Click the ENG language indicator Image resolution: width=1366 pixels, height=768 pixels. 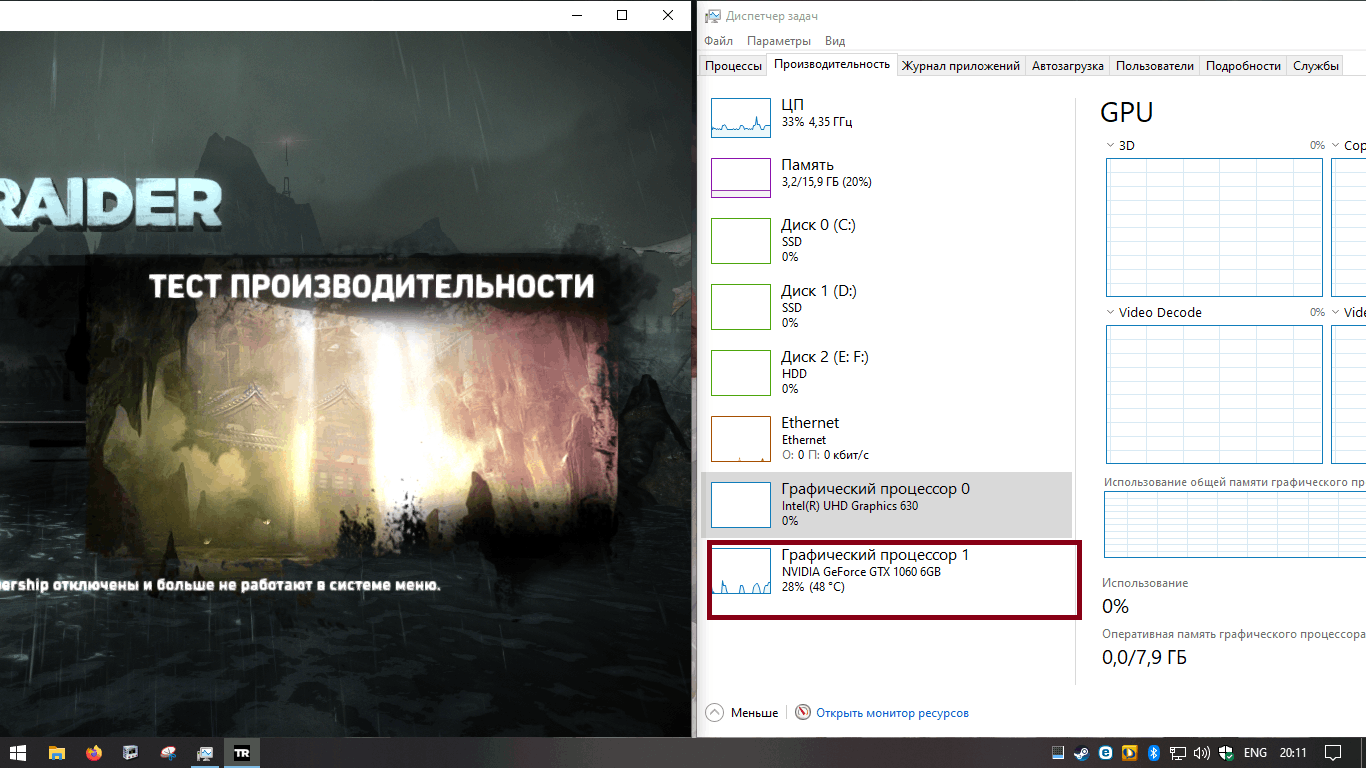pyautogui.click(x=1255, y=752)
